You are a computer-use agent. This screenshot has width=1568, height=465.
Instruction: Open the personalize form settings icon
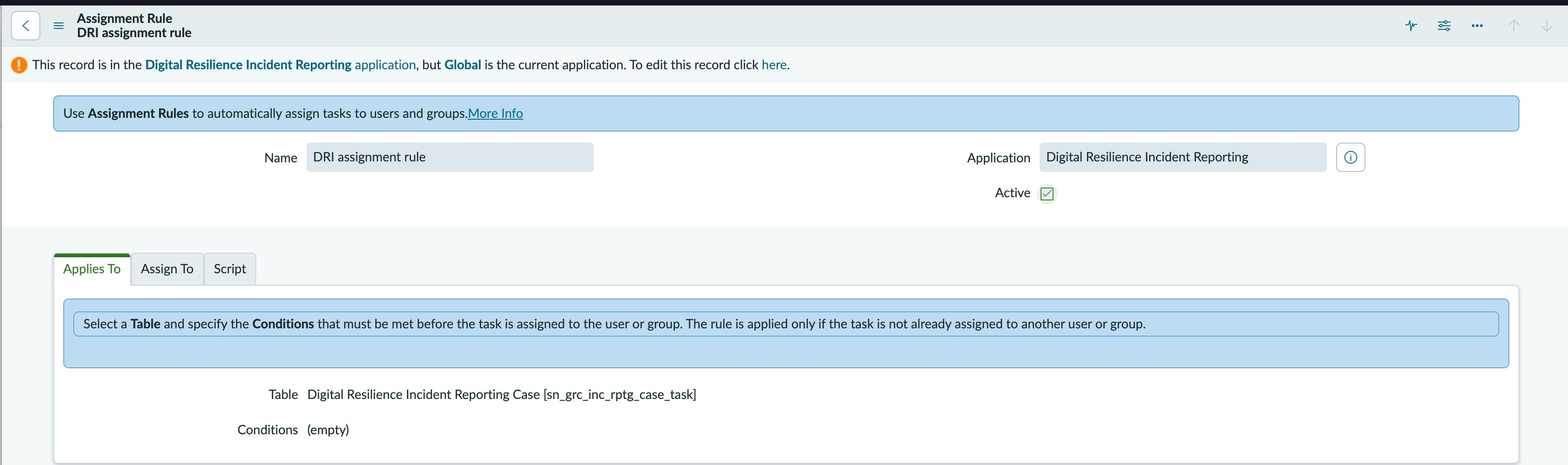click(x=1444, y=26)
